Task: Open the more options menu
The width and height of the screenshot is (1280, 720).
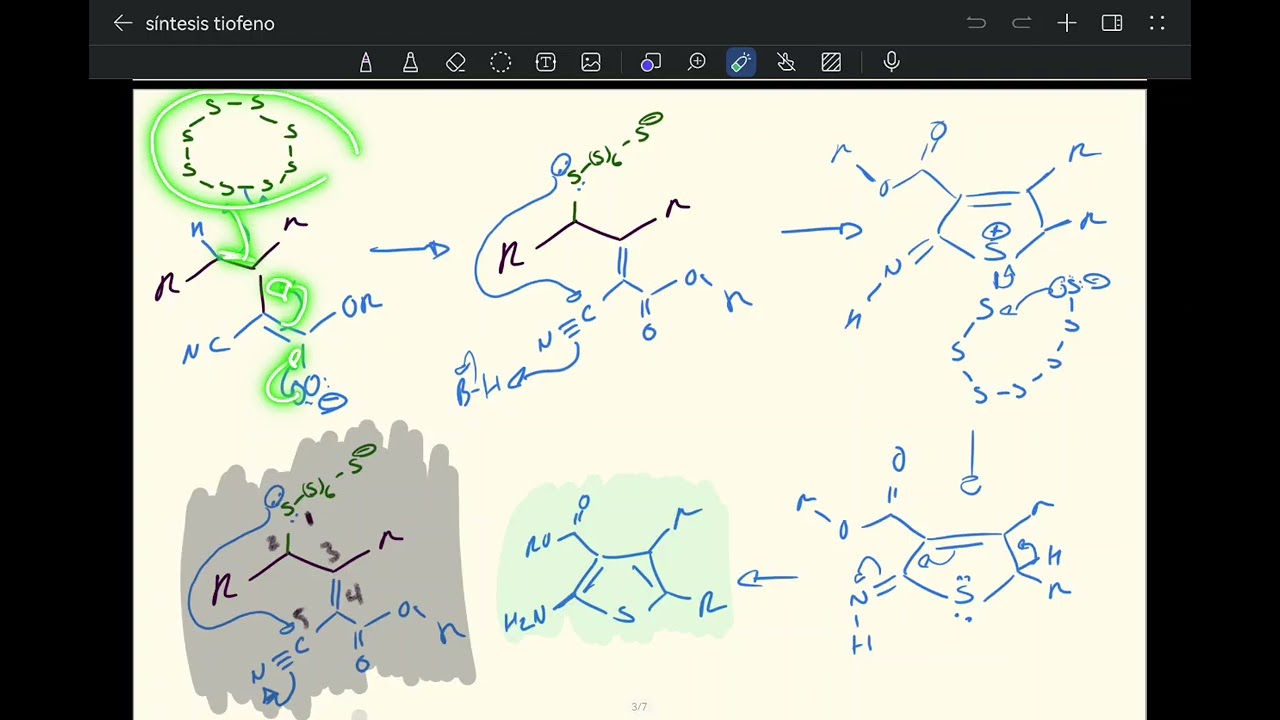Action: [x=1157, y=23]
